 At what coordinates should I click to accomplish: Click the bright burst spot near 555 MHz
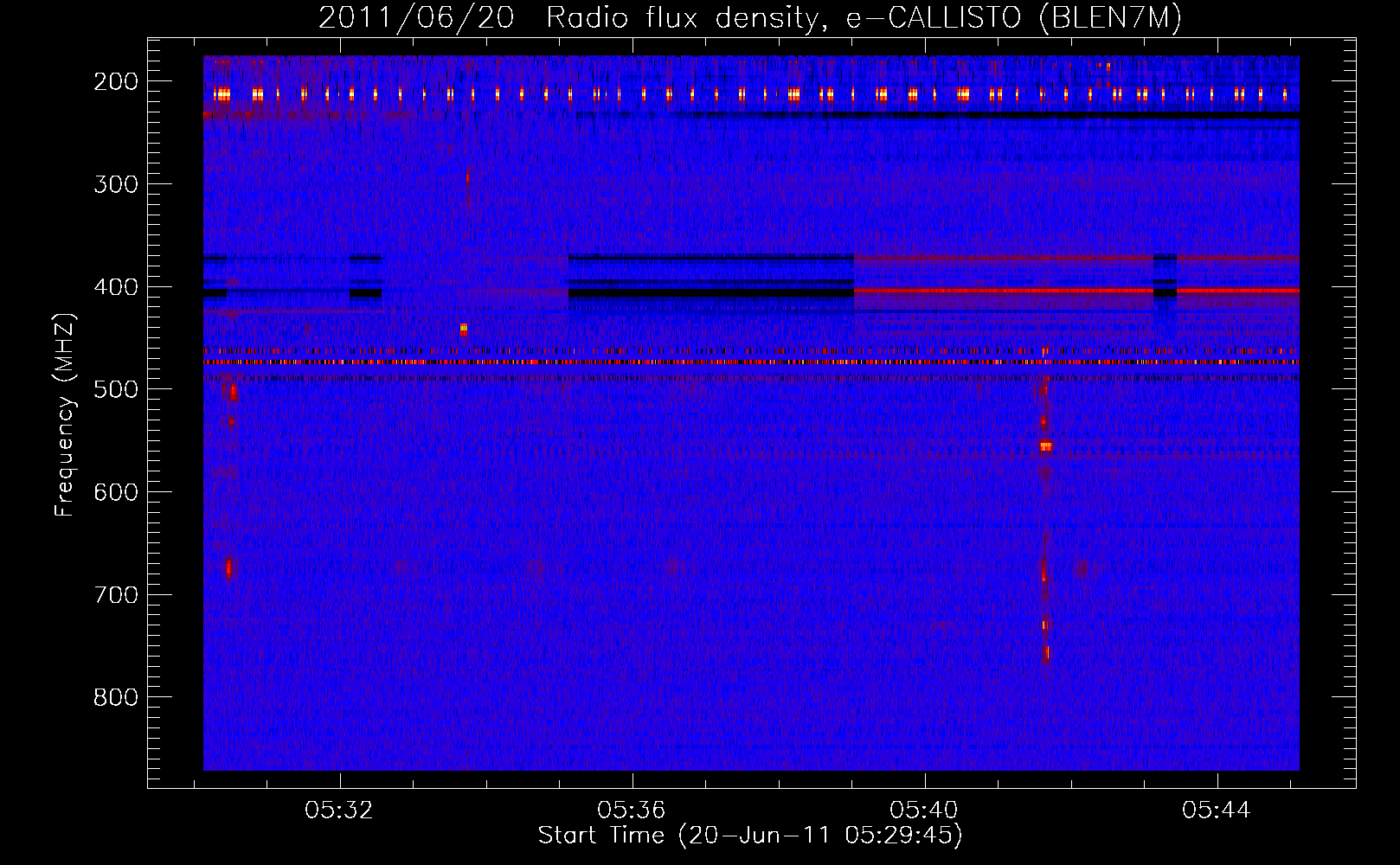tap(1046, 446)
